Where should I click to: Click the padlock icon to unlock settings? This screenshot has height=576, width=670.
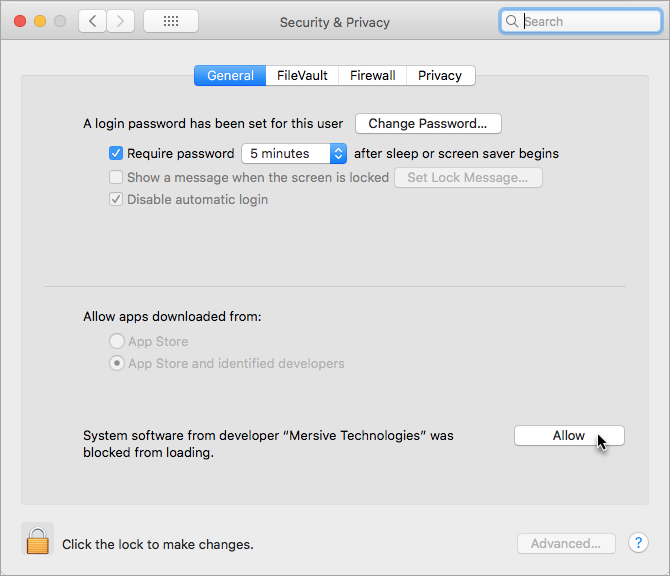38,539
